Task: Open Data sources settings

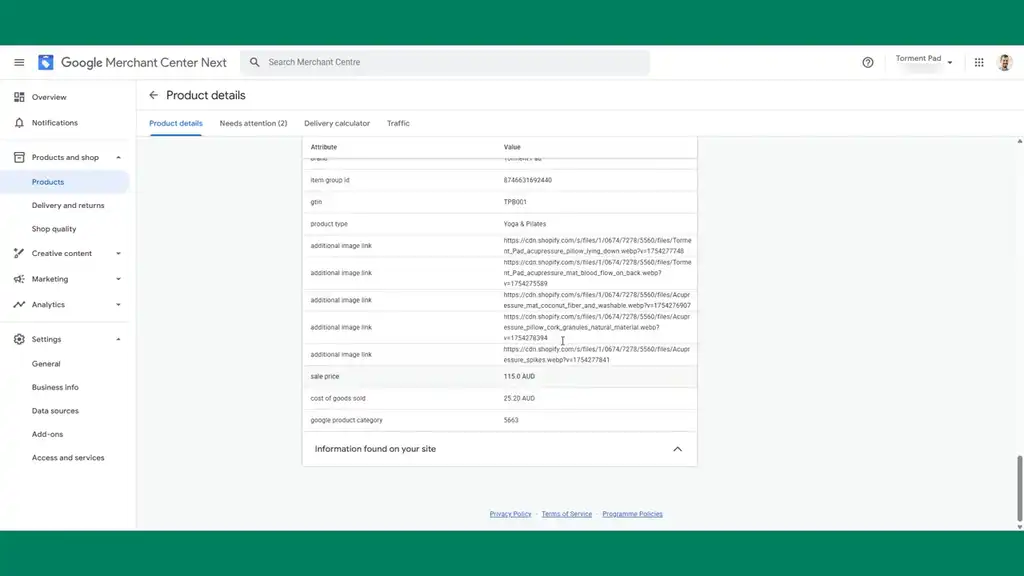Action: (x=55, y=411)
